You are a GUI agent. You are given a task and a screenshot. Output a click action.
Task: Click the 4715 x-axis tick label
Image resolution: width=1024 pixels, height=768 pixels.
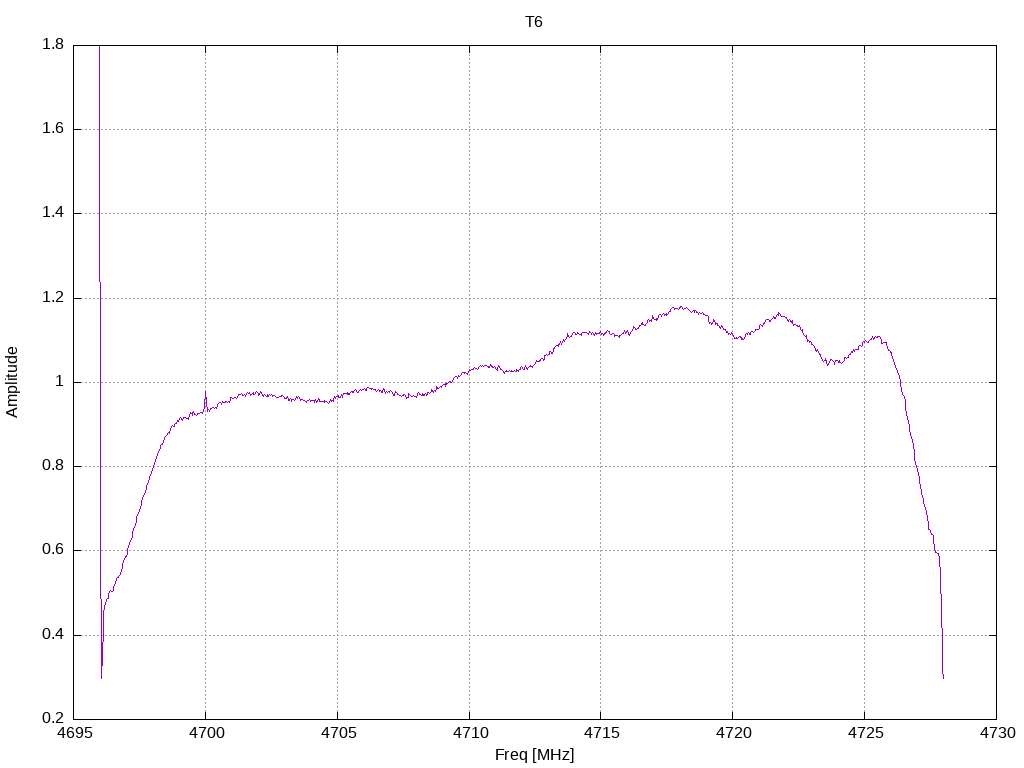tap(601, 733)
